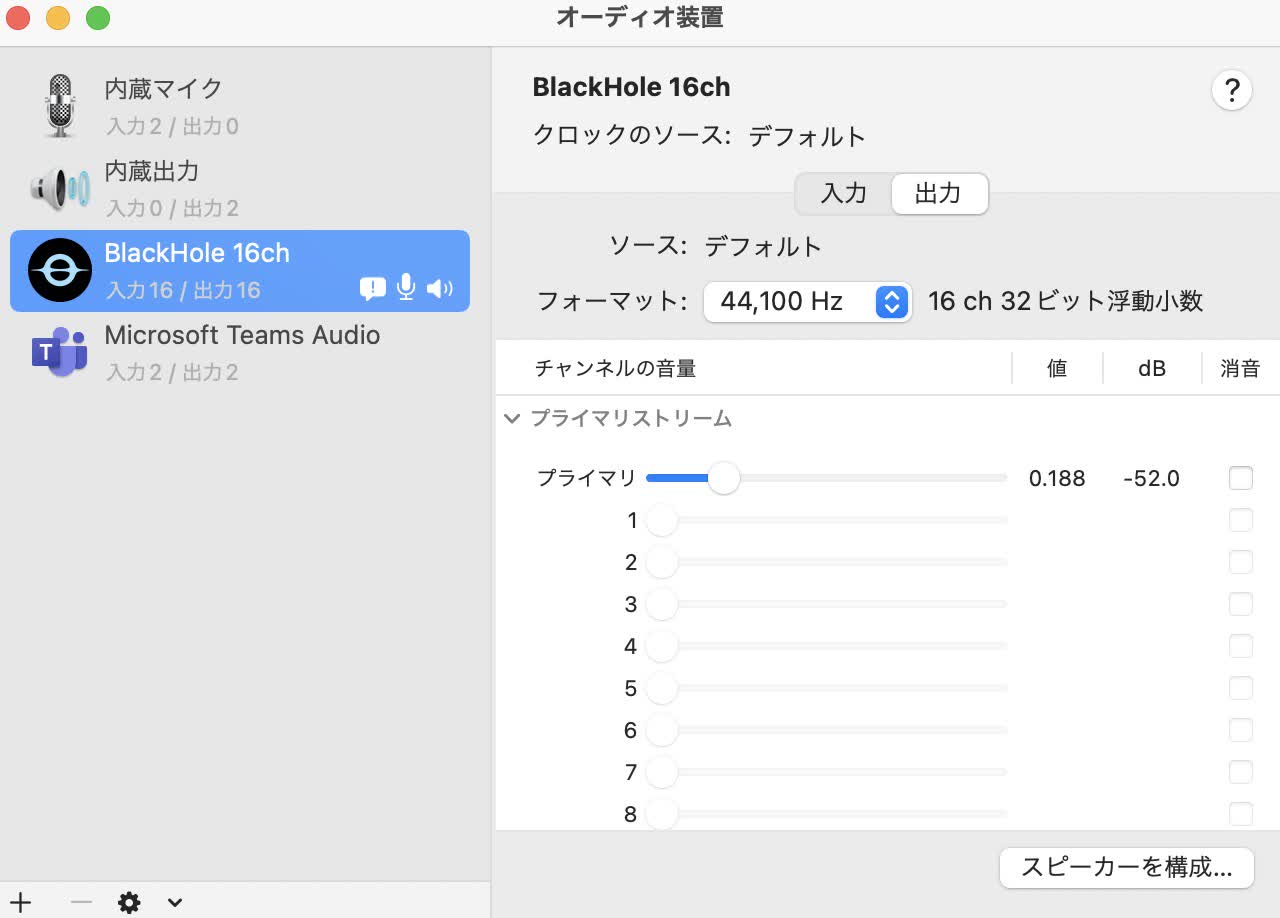
Task: Toggle mute checkbox for channel 2
Action: pyautogui.click(x=1241, y=562)
